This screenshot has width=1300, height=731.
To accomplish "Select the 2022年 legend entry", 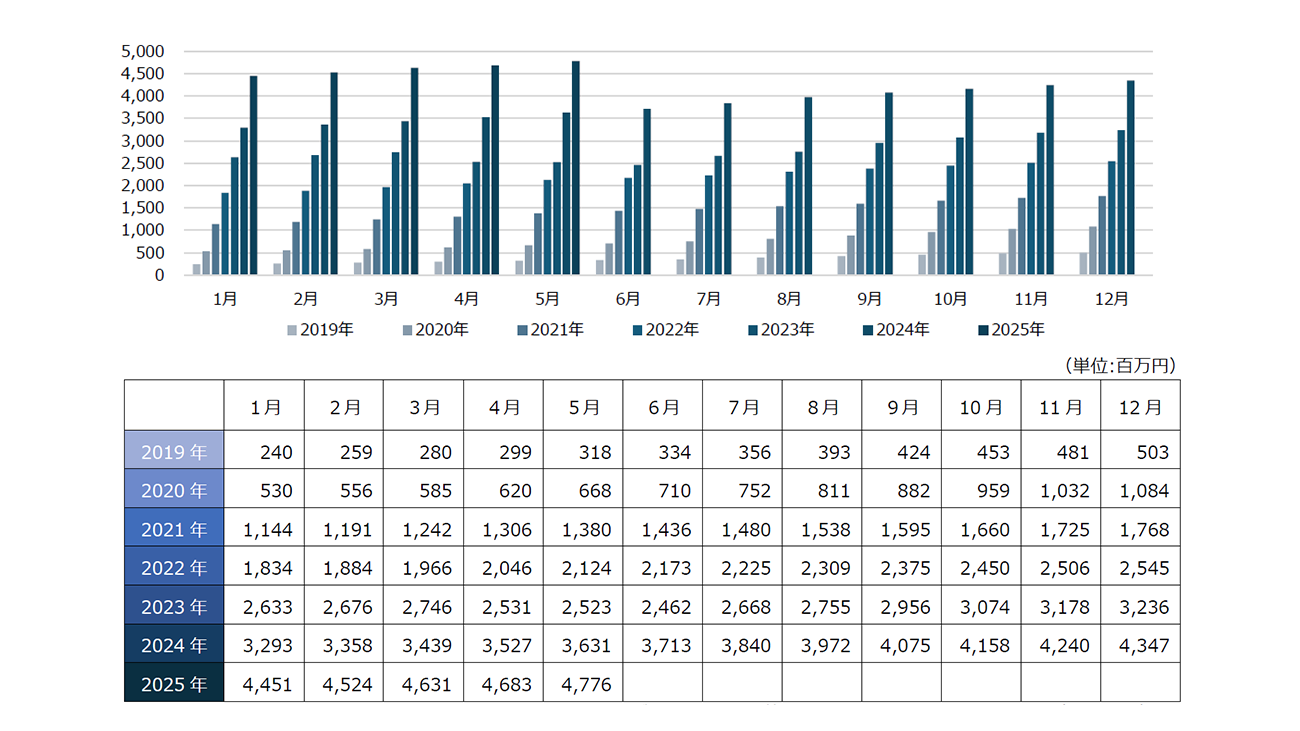I will (x=665, y=329).
